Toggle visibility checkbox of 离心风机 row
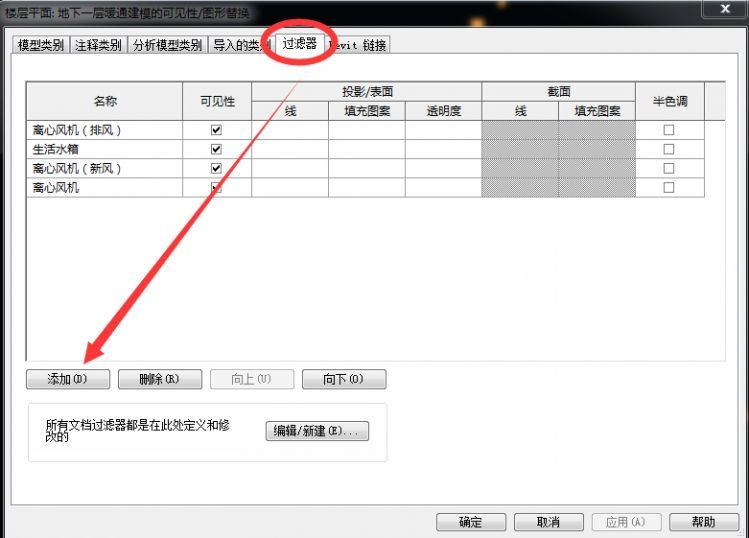 (x=216, y=187)
